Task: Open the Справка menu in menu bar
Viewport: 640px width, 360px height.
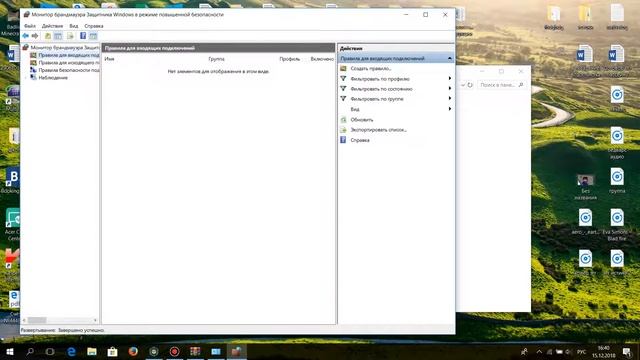Action: (x=93, y=26)
